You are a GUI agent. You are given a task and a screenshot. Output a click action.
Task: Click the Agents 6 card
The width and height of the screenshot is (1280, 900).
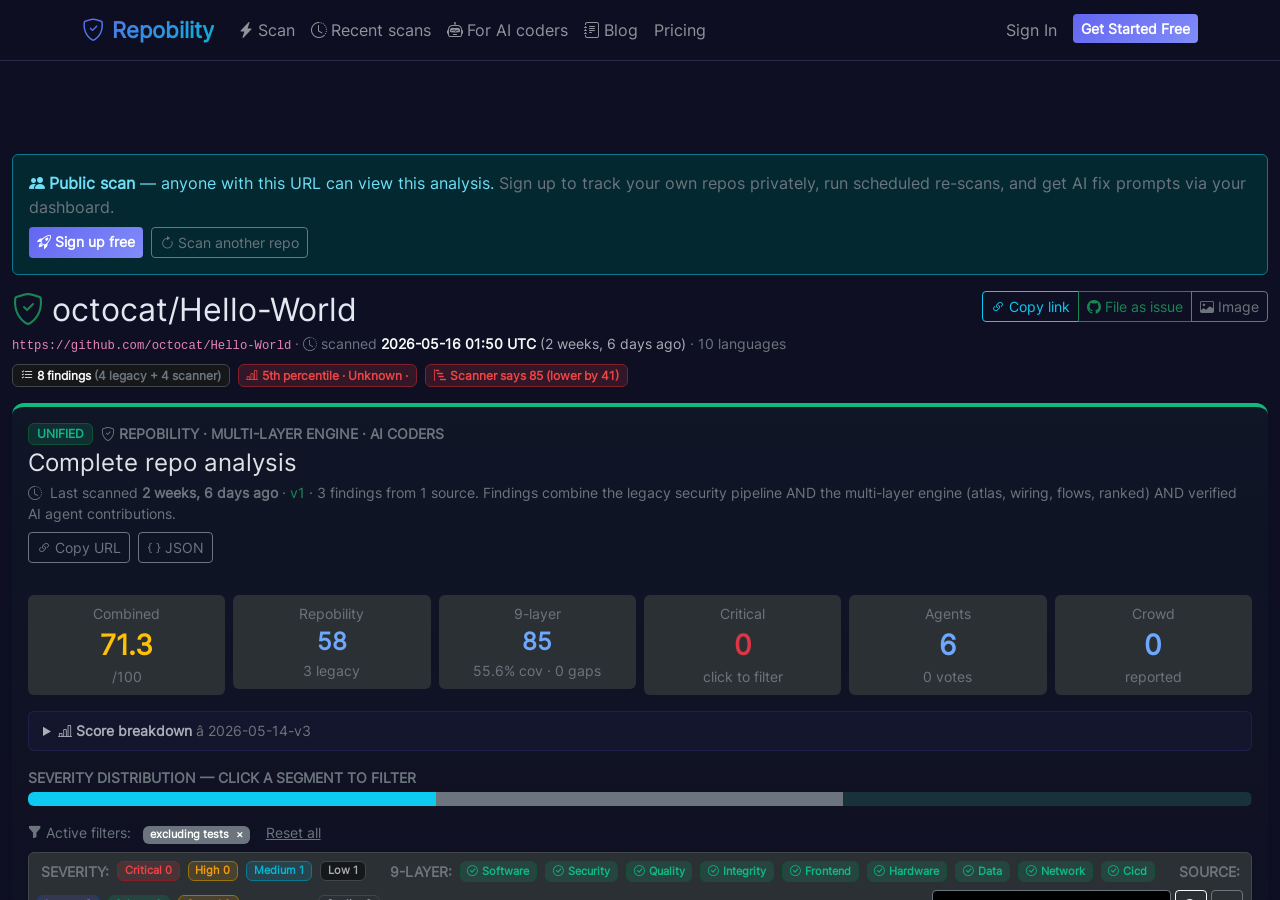coord(948,645)
